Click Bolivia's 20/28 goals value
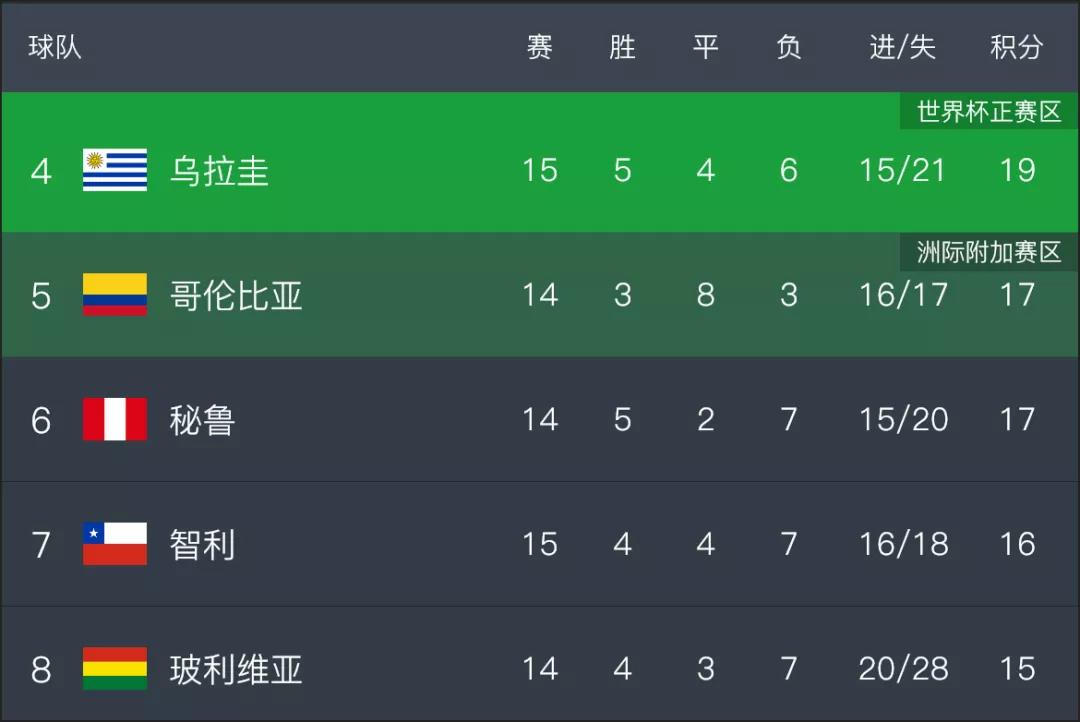1080x722 pixels. click(904, 668)
